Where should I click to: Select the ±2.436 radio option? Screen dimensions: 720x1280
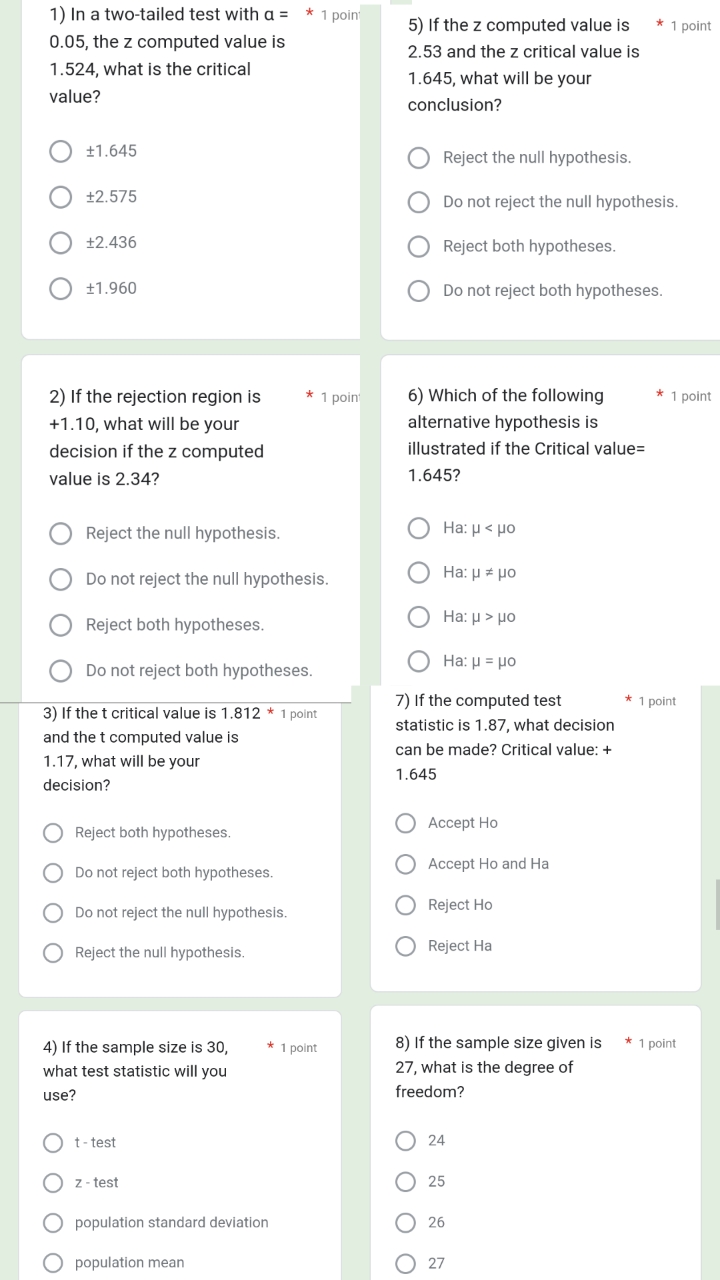click(x=62, y=243)
